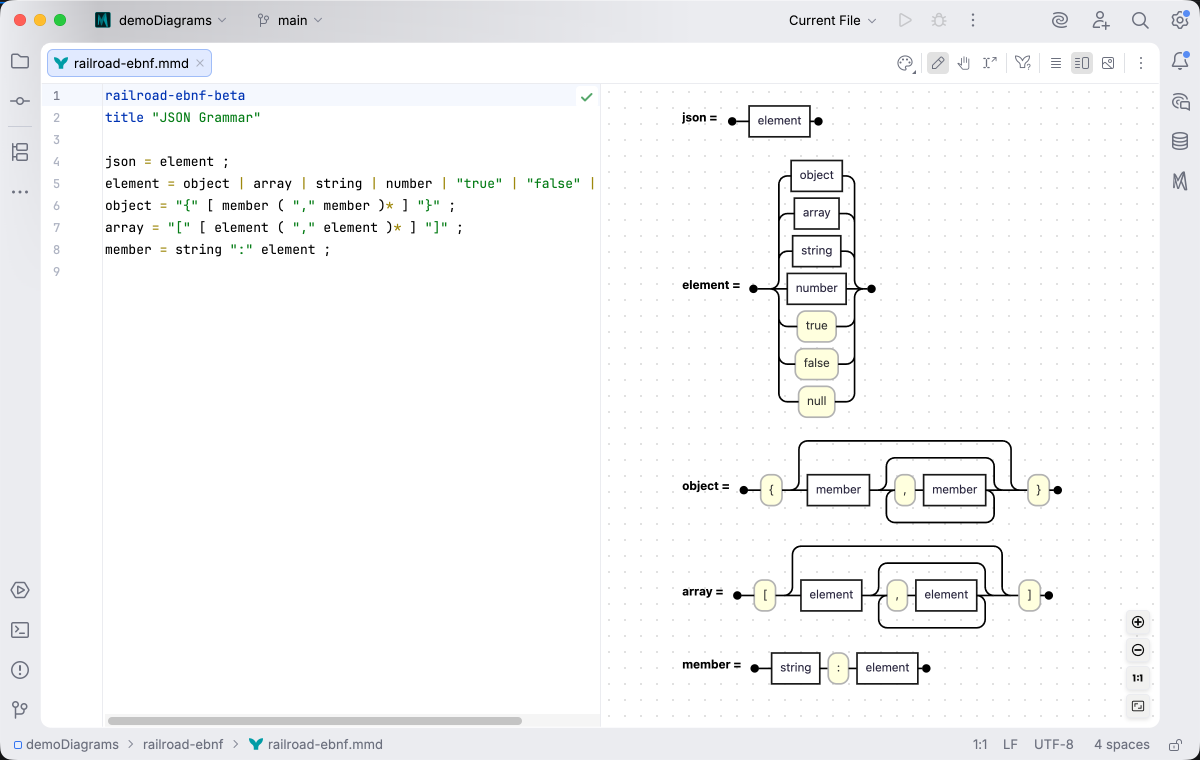Open Mermaid syntax help icon

pos(1023,63)
